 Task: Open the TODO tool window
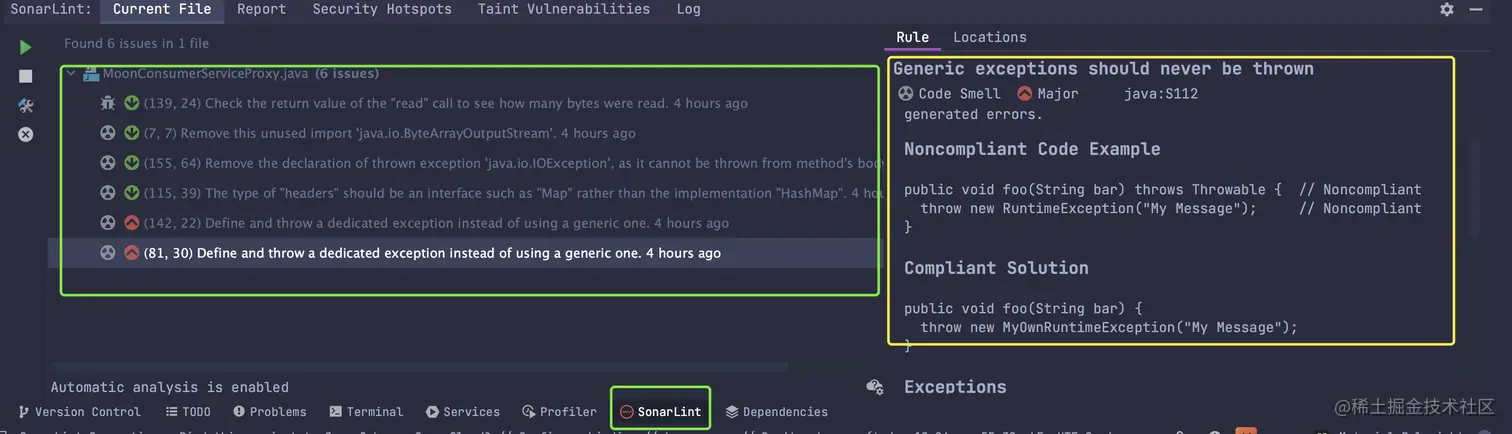coord(188,411)
